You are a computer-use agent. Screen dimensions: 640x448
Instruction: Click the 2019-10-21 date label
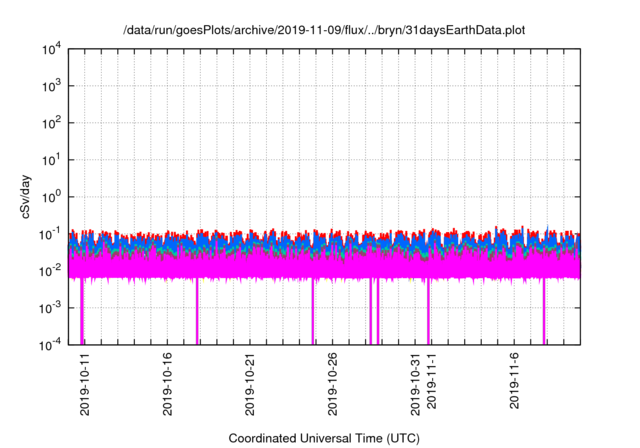click(250, 384)
